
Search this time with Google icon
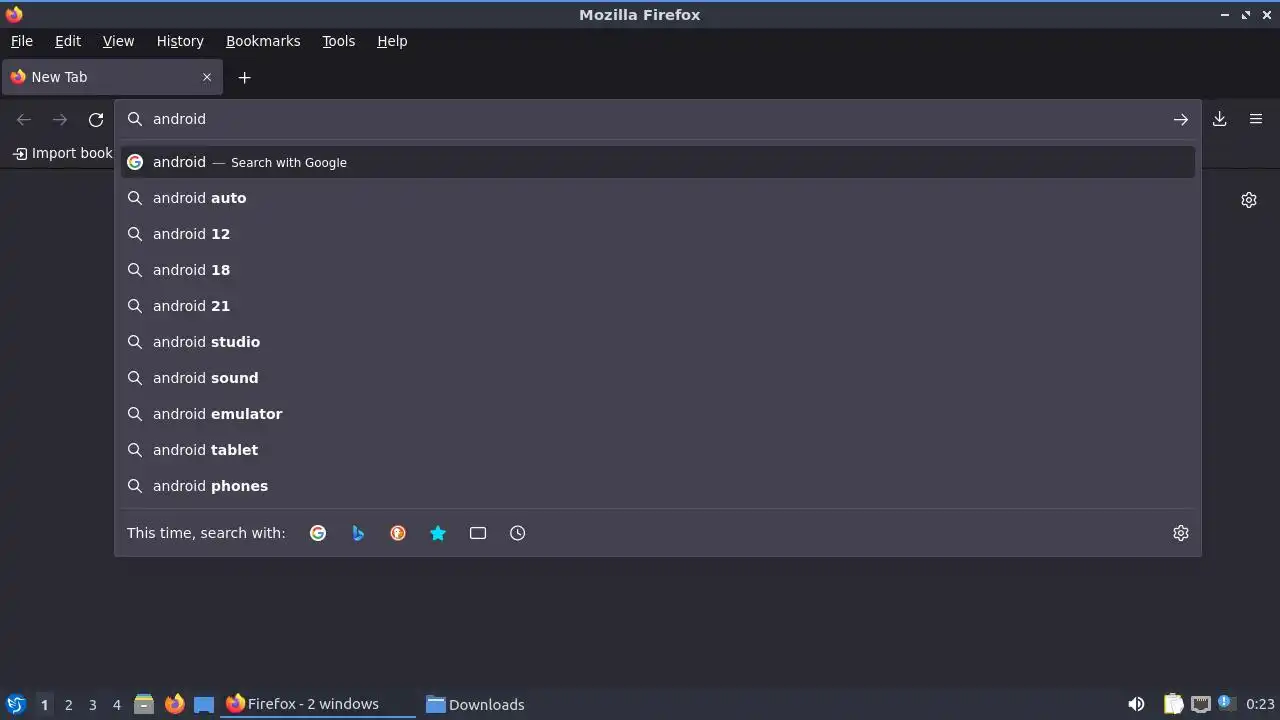(x=318, y=533)
